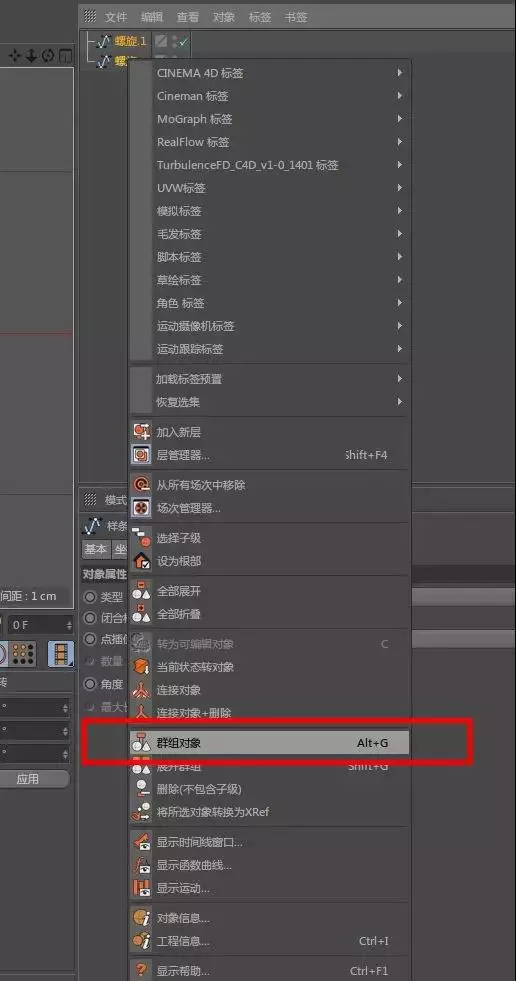Screen dimensions: 516x981
Task: Open 层管理器 via its icon
Action: 142,455
